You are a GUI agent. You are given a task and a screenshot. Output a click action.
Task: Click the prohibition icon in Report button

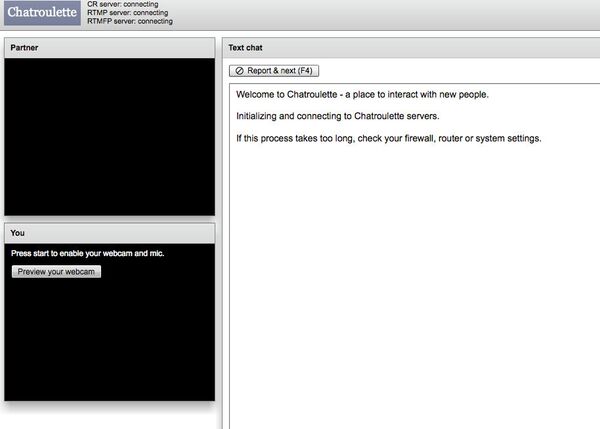(x=240, y=71)
